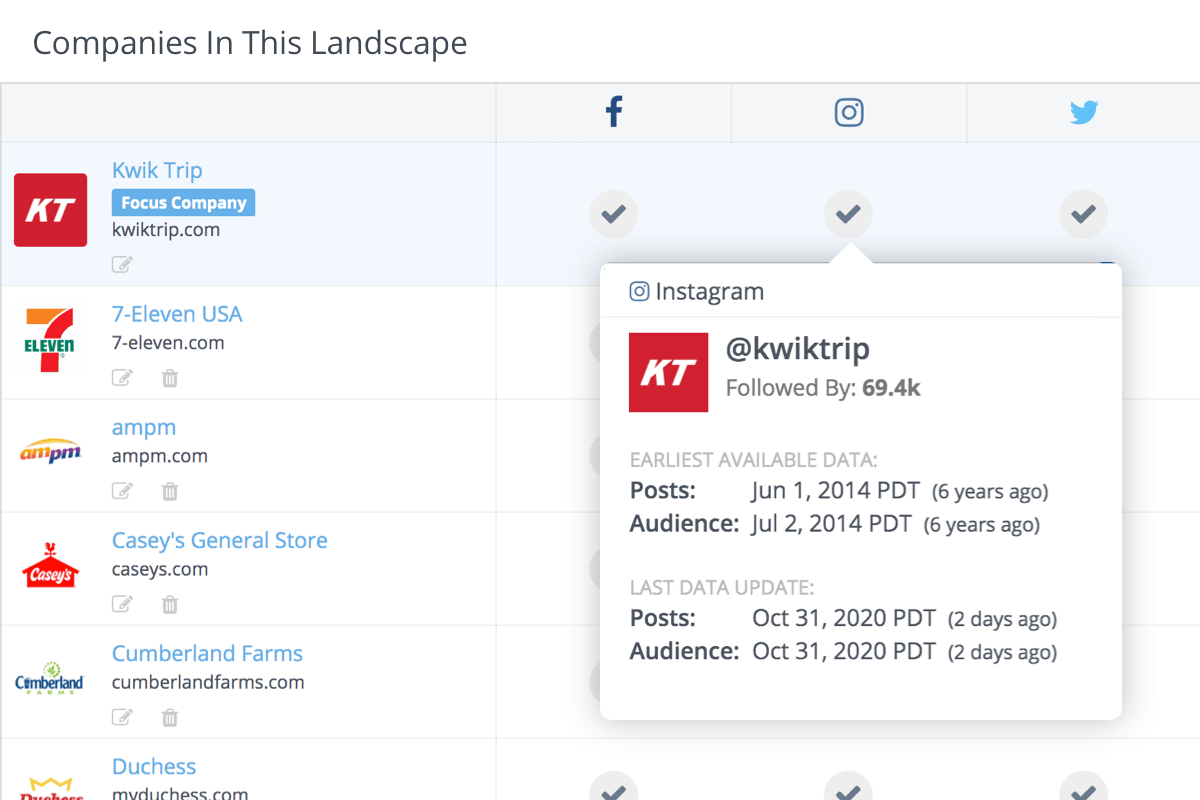Click Kwik Trip's Instagram checkmark
Screen dimensions: 1200x800
pos(848,213)
